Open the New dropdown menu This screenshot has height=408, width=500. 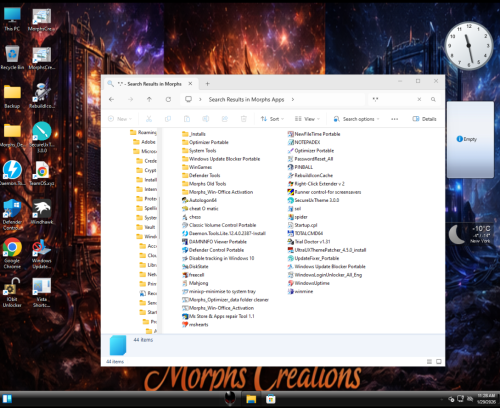coord(120,119)
